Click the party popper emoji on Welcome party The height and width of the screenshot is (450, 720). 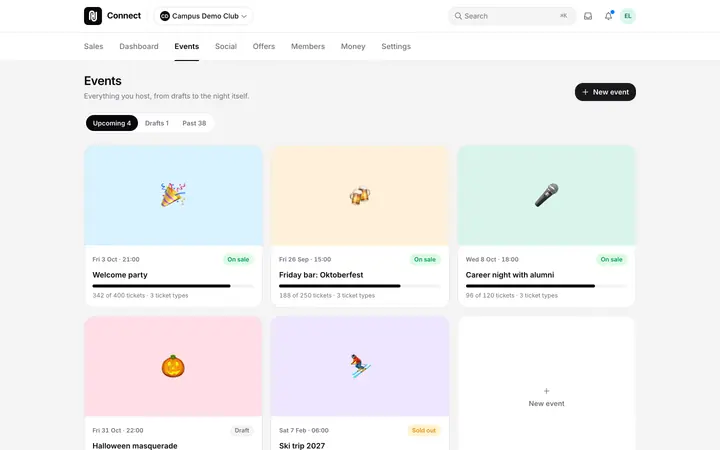pyautogui.click(x=173, y=195)
